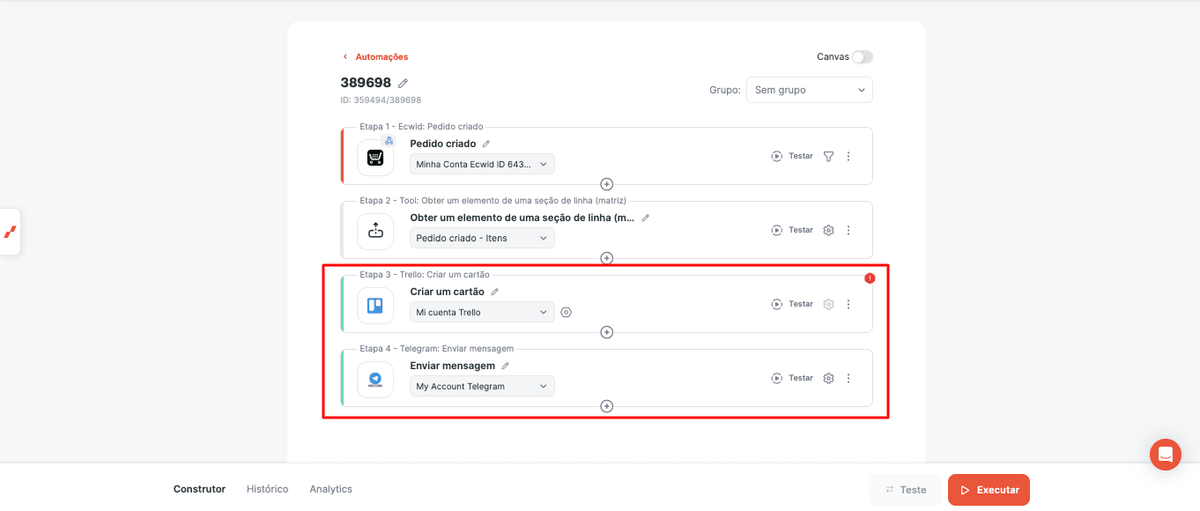1200x511 pixels.
Task: Test the Obter um elemento step
Action: pyautogui.click(x=792, y=230)
